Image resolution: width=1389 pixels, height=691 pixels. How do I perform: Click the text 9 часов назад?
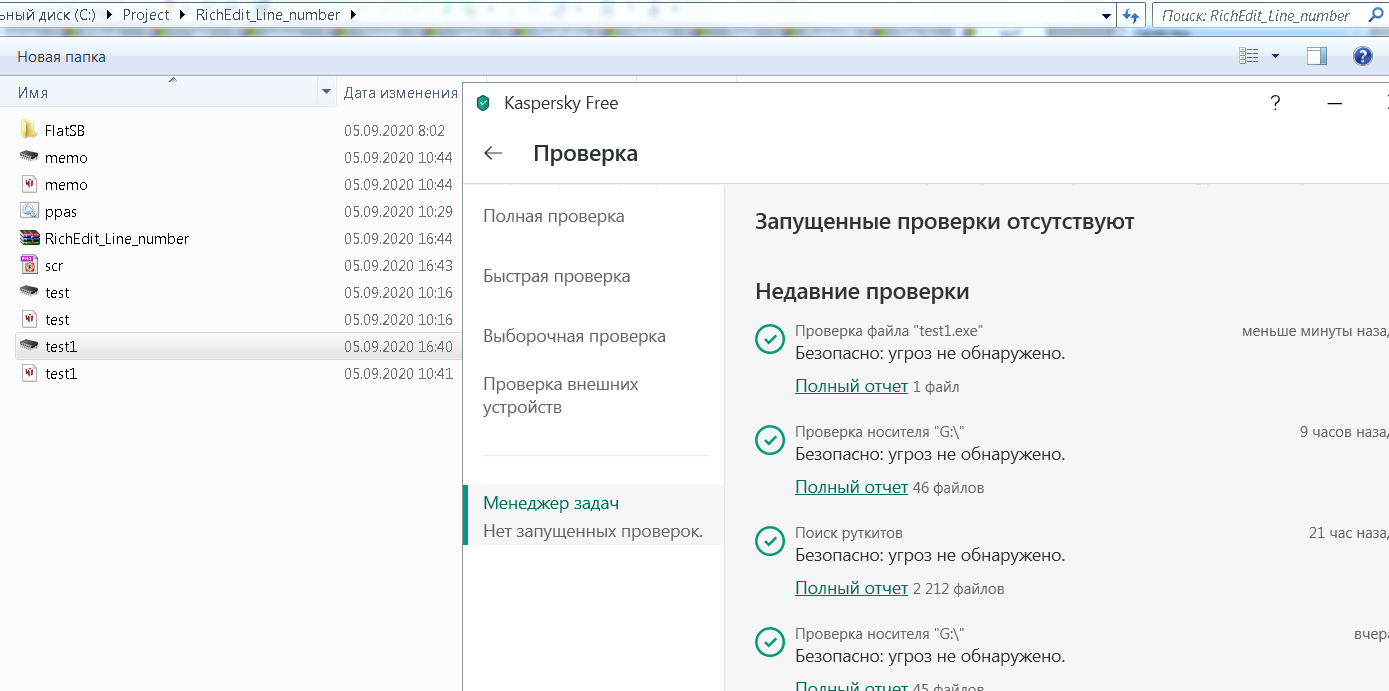pyautogui.click(x=1344, y=432)
